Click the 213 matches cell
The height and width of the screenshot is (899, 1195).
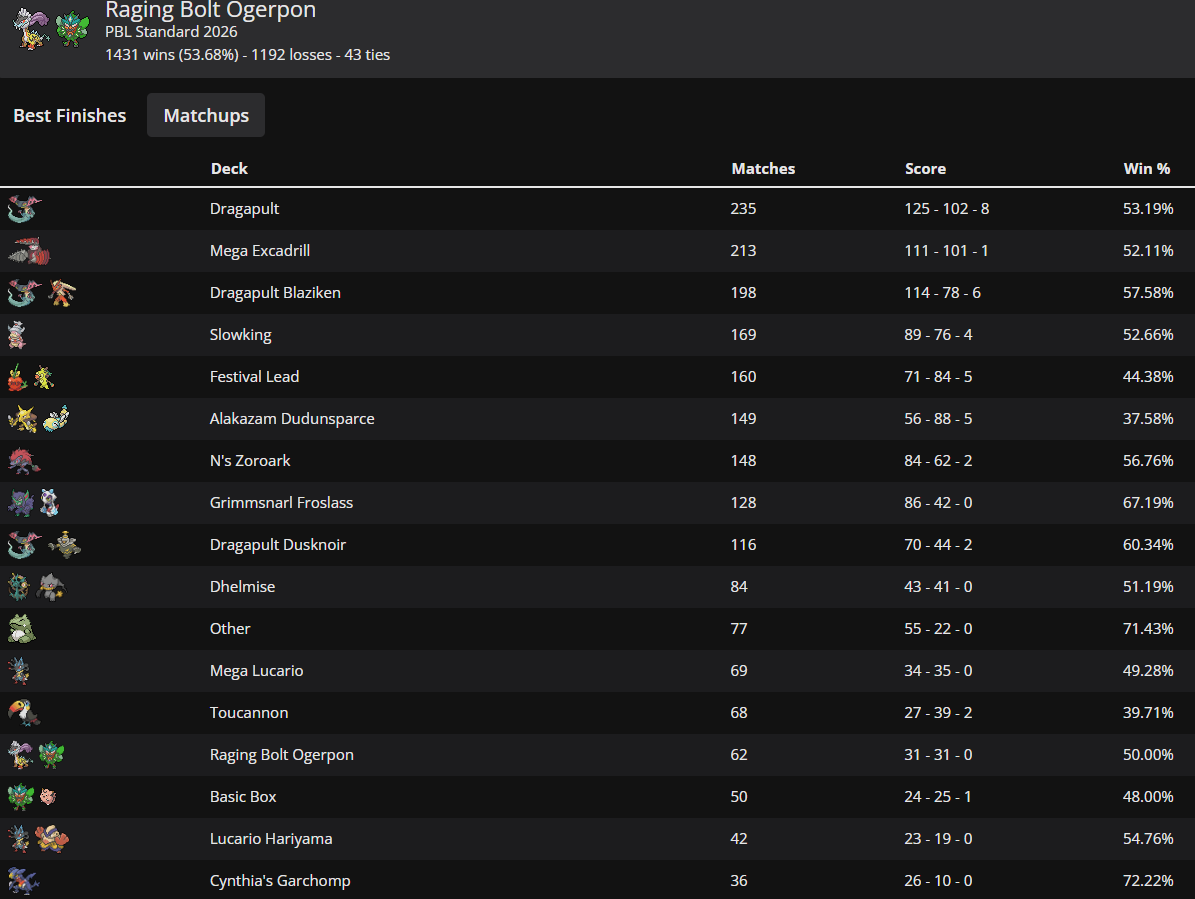[x=743, y=251]
